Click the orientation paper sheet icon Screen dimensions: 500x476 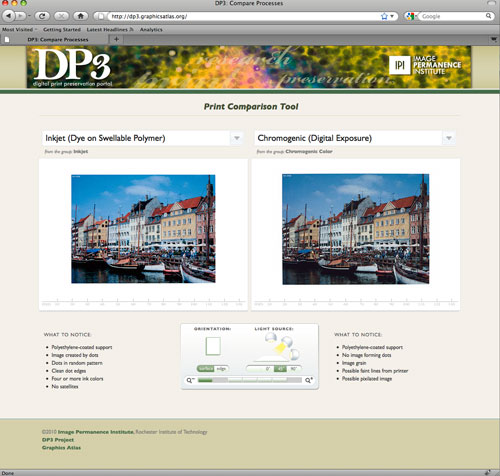[x=213, y=346]
